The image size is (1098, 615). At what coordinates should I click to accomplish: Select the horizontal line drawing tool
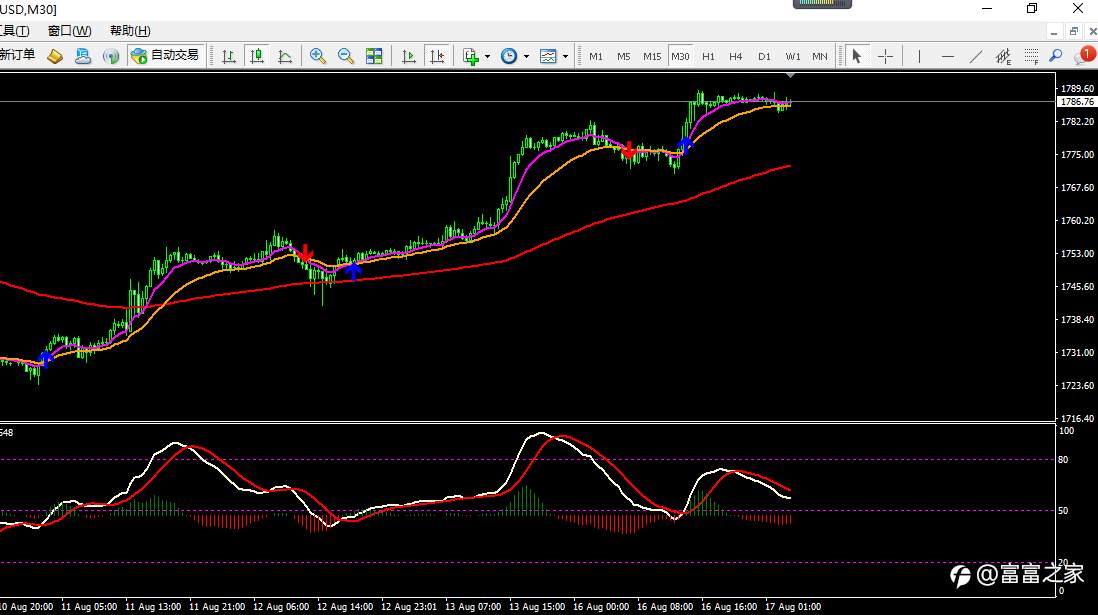[x=947, y=56]
